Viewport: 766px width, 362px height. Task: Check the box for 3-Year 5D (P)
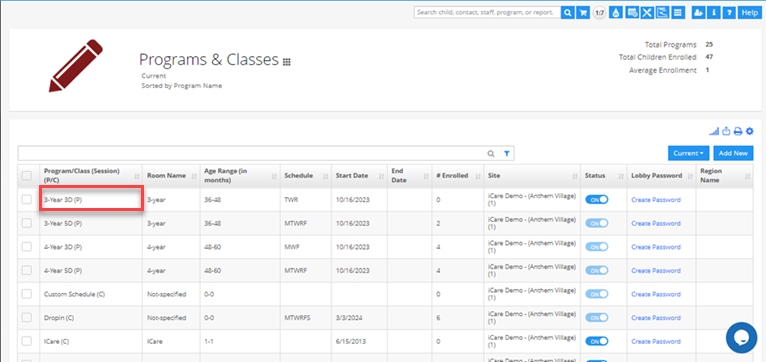(27, 223)
